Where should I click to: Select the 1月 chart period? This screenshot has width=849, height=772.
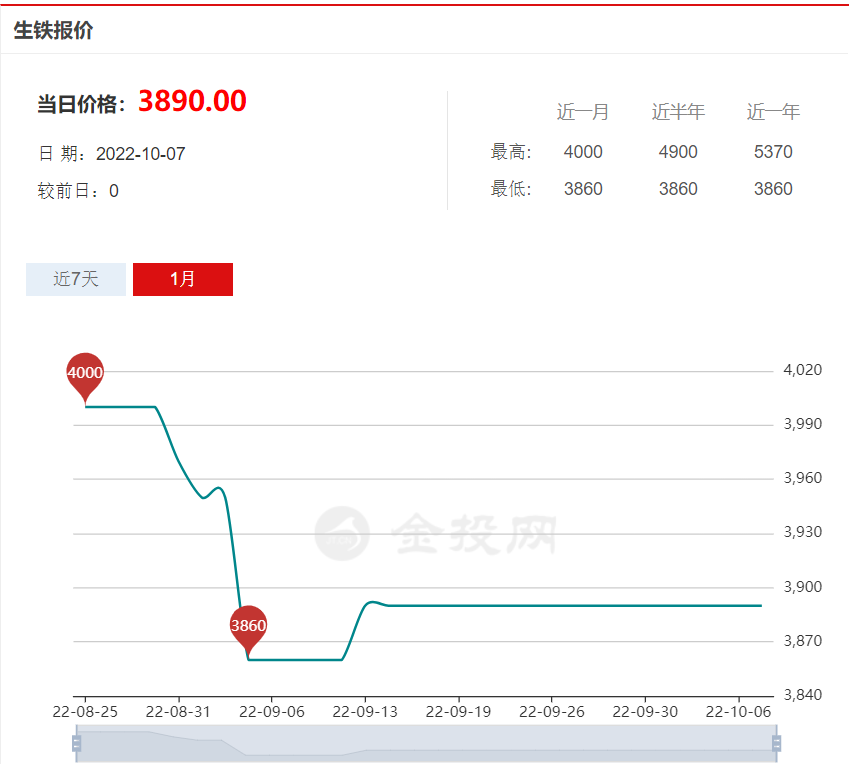(x=182, y=279)
